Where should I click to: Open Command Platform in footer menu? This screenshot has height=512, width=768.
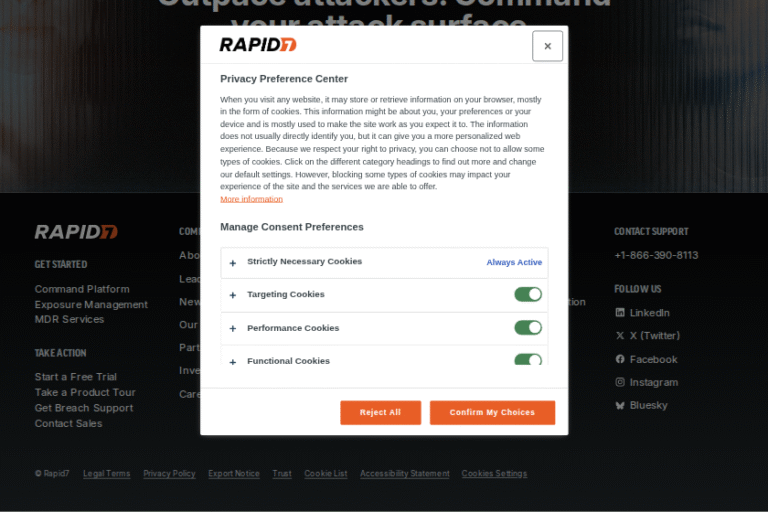click(82, 289)
